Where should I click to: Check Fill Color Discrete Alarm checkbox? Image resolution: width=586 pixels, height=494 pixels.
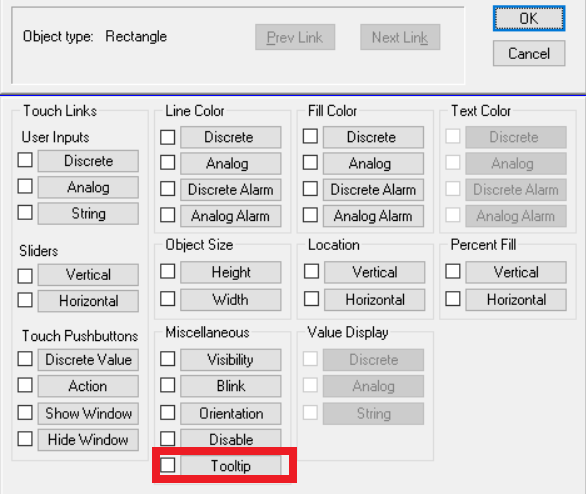point(310,189)
